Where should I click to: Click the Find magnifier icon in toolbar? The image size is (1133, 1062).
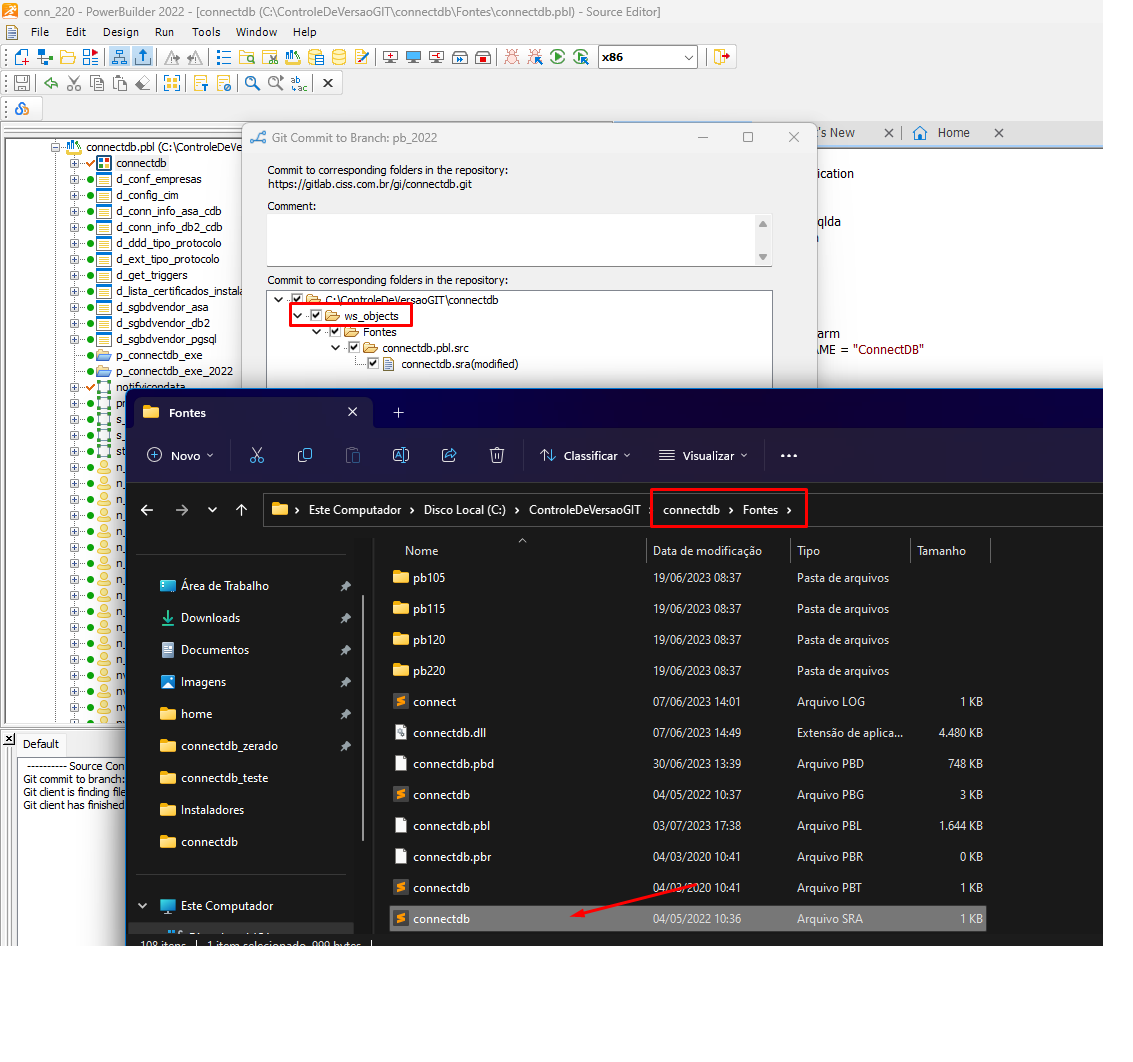(x=252, y=83)
